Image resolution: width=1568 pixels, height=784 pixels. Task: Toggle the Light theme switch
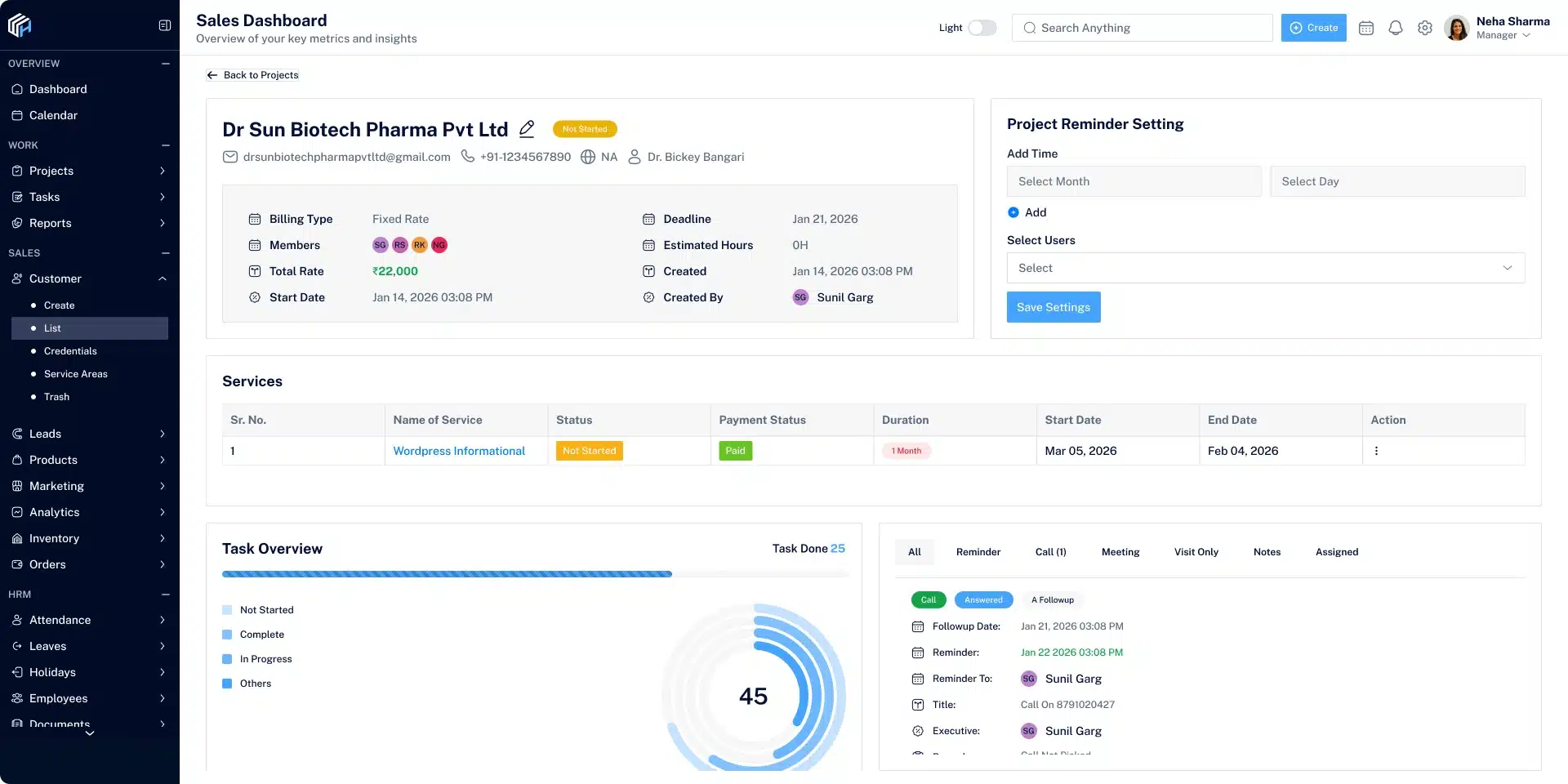coord(982,28)
